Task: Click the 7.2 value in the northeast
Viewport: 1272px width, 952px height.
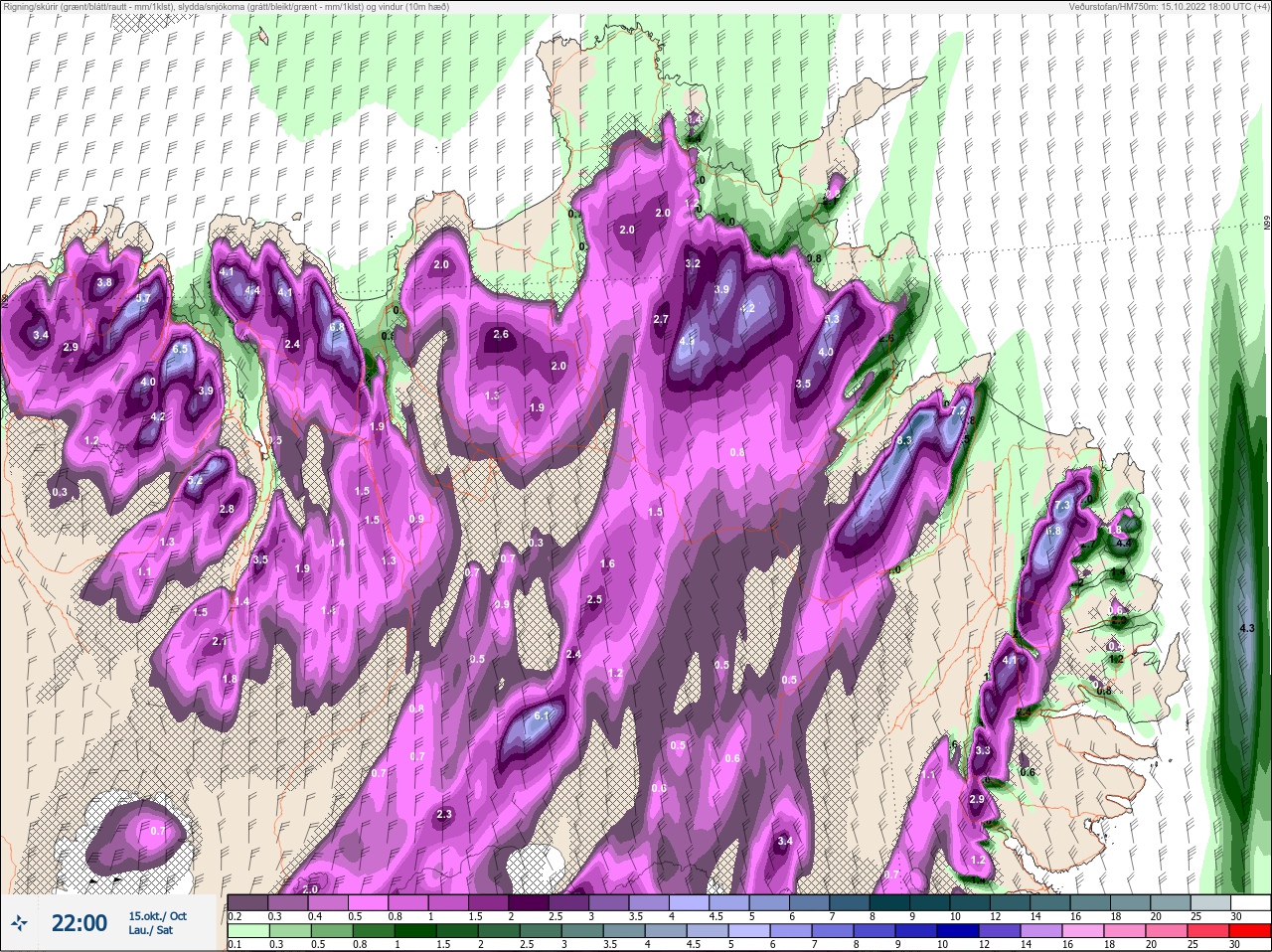Action: pos(959,410)
